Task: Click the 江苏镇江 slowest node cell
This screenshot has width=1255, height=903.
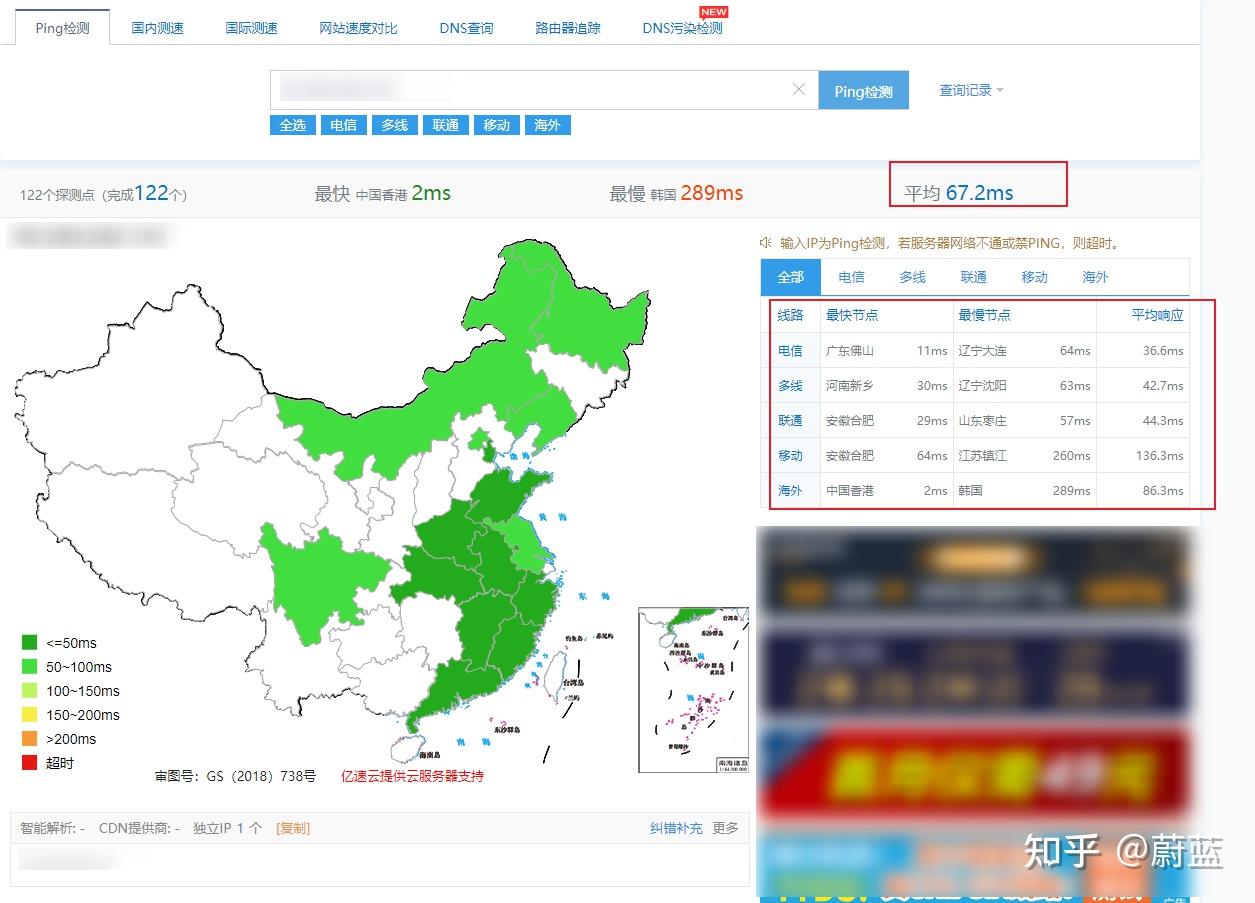Action: [982, 456]
